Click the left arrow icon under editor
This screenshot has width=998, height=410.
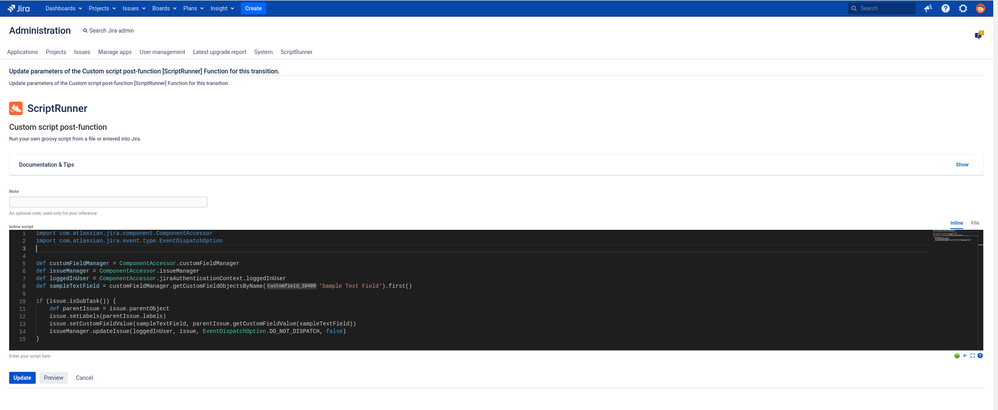click(x=965, y=356)
